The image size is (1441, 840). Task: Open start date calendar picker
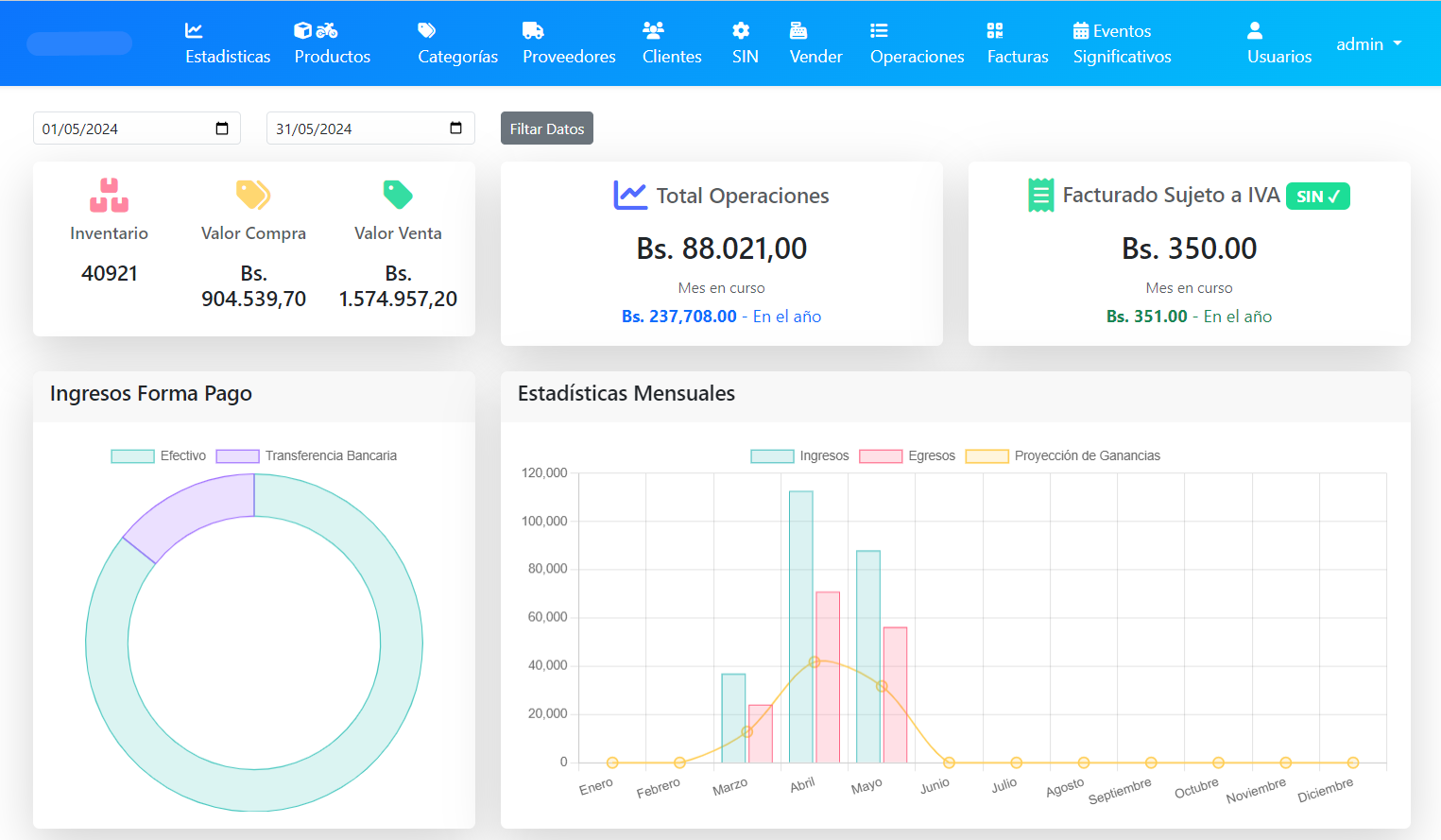(x=222, y=129)
